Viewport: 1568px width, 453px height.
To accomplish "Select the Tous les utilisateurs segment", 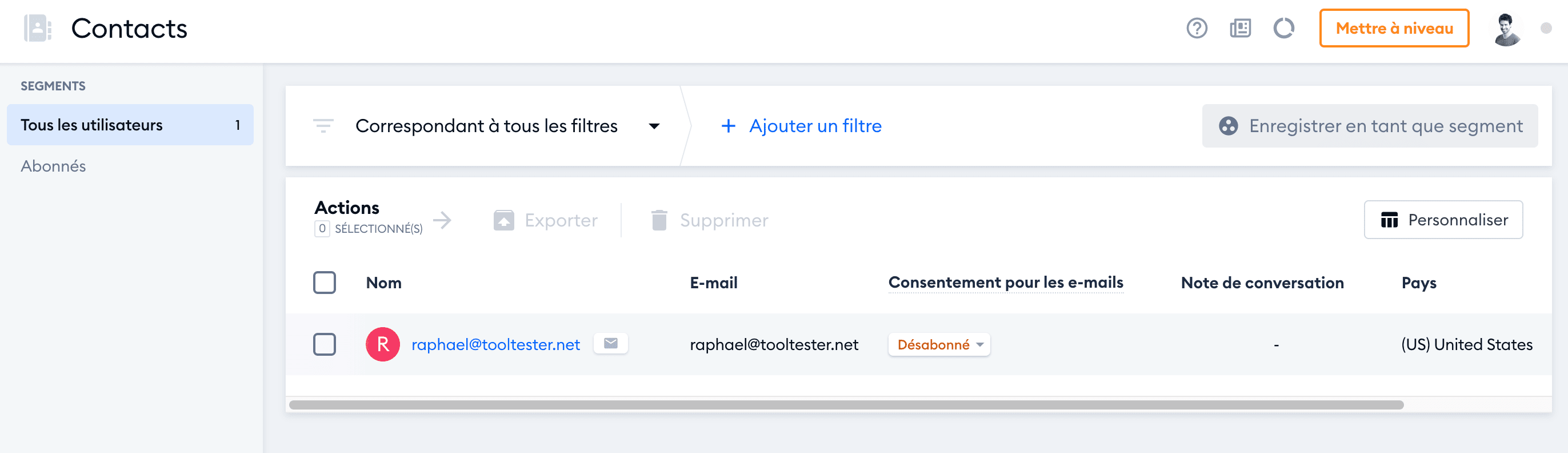I will pyautogui.click(x=130, y=125).
